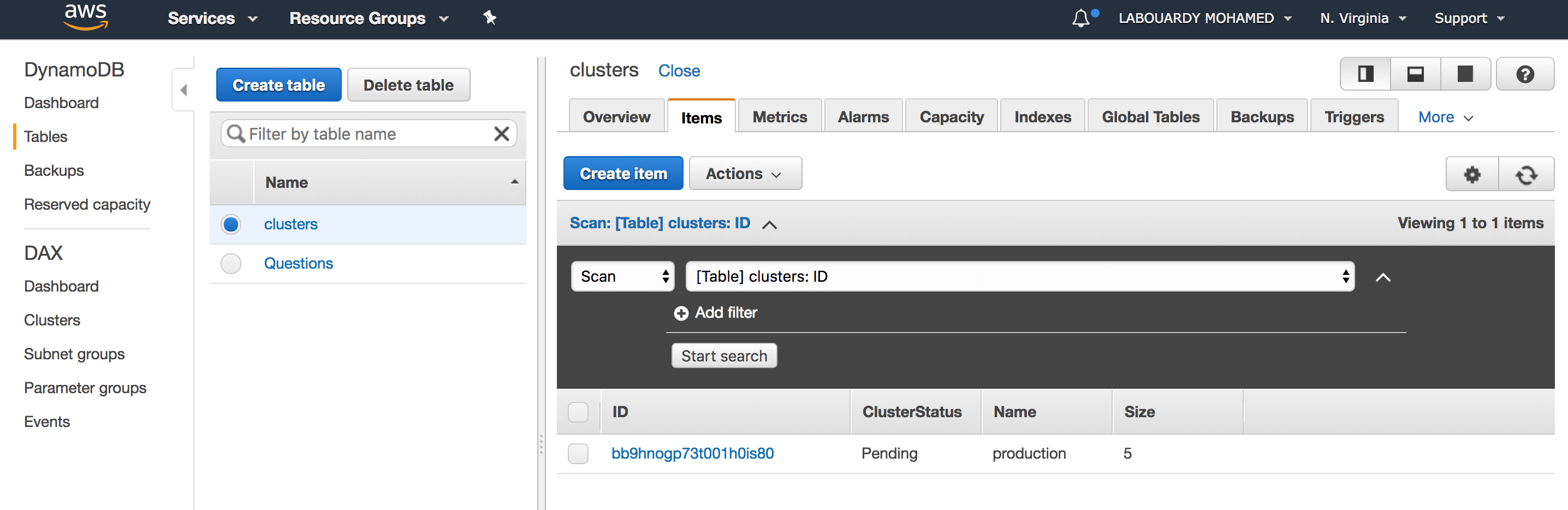Open the LABOUARDY MOHAMED account menu
Screen dimensions: 1568x510
pyautogui.click(x=1204, y=18)
